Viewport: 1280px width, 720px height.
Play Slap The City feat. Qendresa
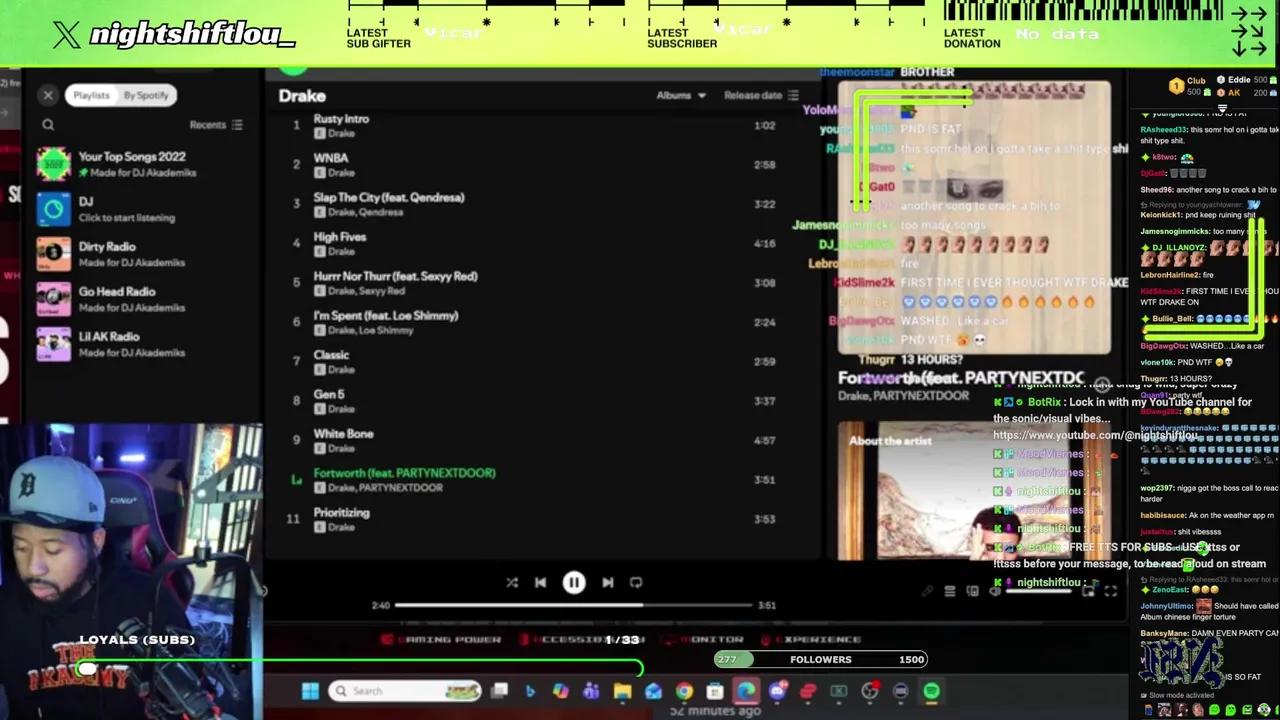click(x=535, y=204)
